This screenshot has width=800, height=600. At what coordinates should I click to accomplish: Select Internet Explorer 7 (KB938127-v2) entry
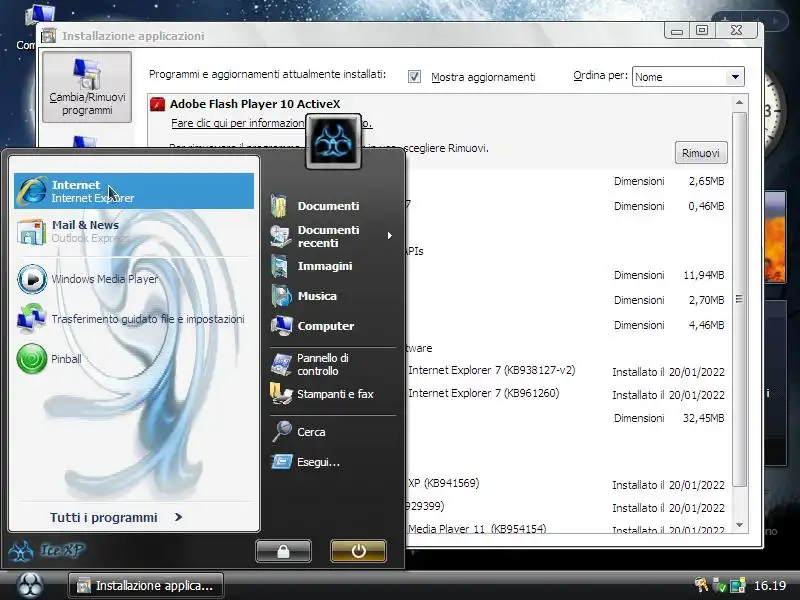pos(491,370)
